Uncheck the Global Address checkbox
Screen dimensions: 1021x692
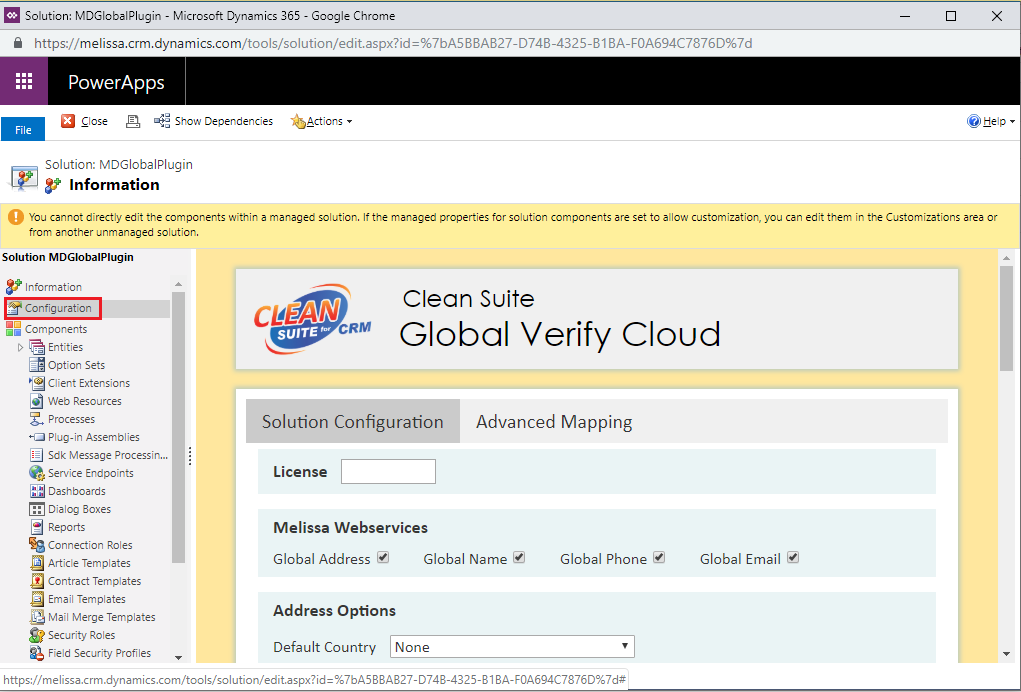pyautogui.click(x=383, y=557)
